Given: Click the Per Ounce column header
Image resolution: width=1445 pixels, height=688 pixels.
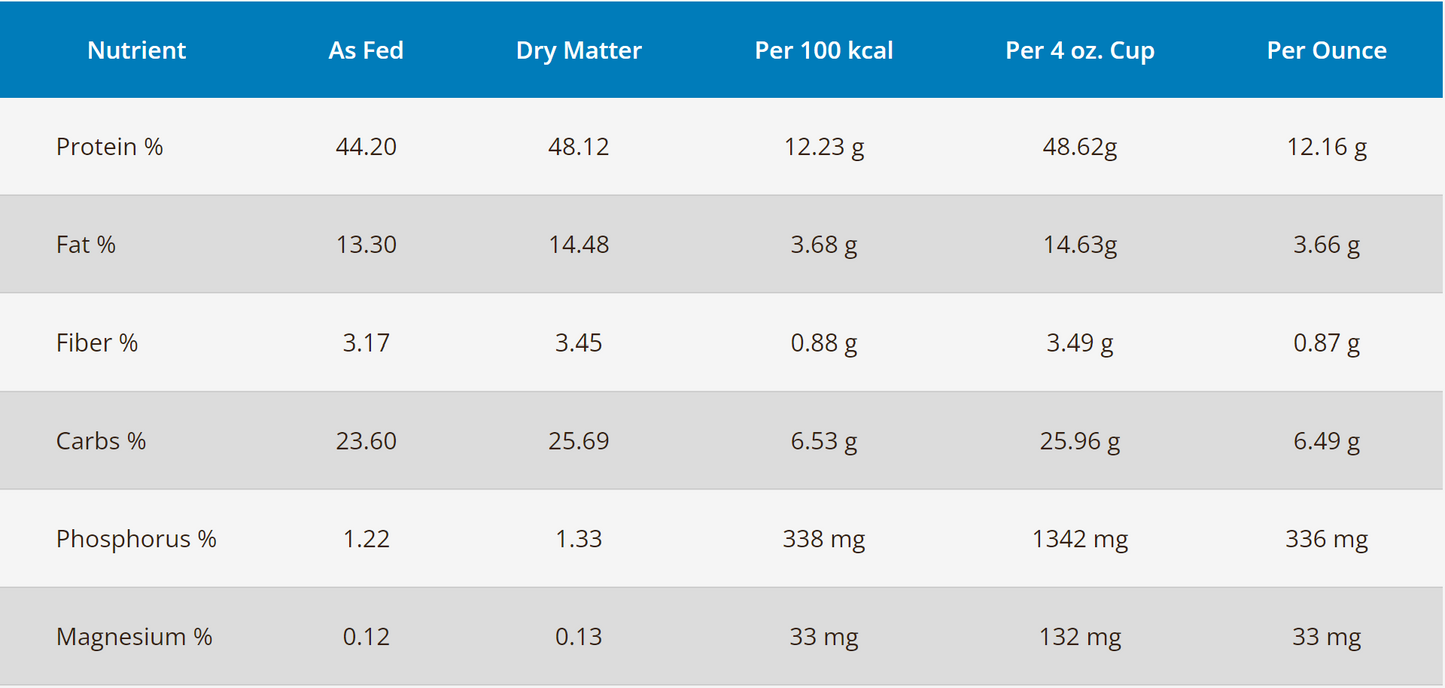Looking at the screenshot, I should (1326, 50).
